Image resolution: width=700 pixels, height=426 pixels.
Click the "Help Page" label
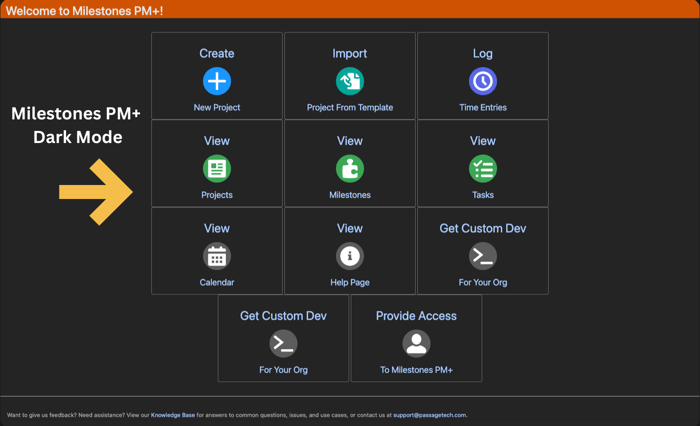tap(350, 283)
